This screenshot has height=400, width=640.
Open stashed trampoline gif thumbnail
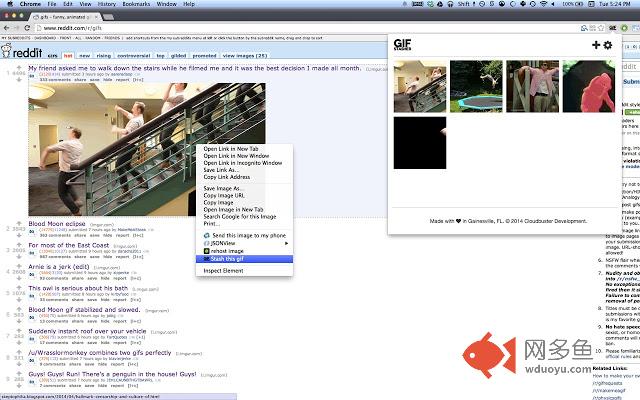476,86
